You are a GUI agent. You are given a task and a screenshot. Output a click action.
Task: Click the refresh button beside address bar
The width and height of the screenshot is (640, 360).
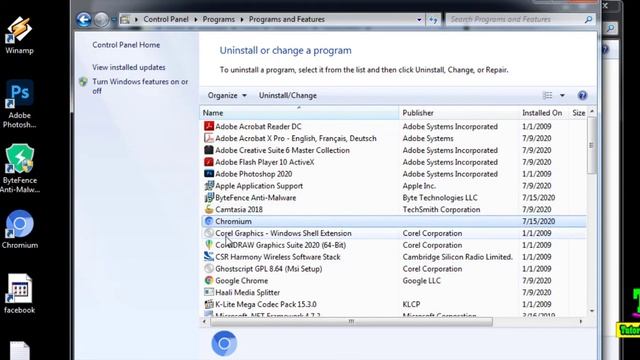[433, 19]
